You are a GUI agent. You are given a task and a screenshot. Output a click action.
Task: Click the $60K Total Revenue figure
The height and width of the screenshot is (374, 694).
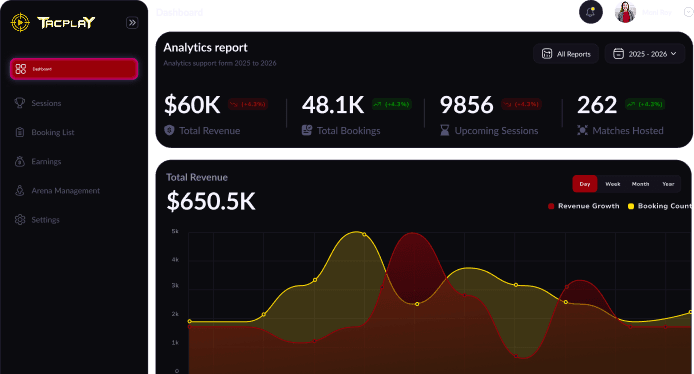pyautogui.click(x=192, y=105)
